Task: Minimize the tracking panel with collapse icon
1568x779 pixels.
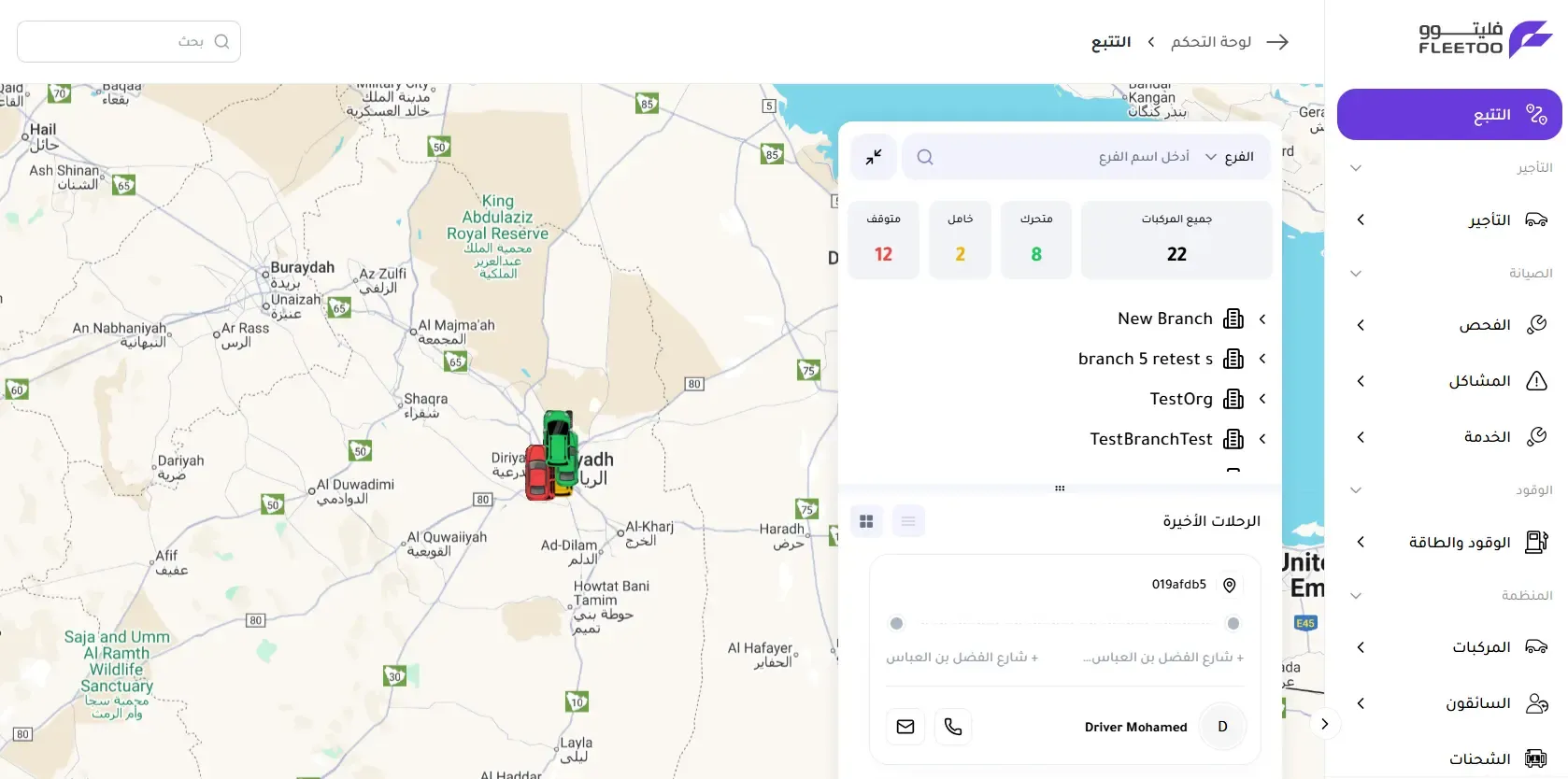Action: pyautogui.click(x=874, y=157)
